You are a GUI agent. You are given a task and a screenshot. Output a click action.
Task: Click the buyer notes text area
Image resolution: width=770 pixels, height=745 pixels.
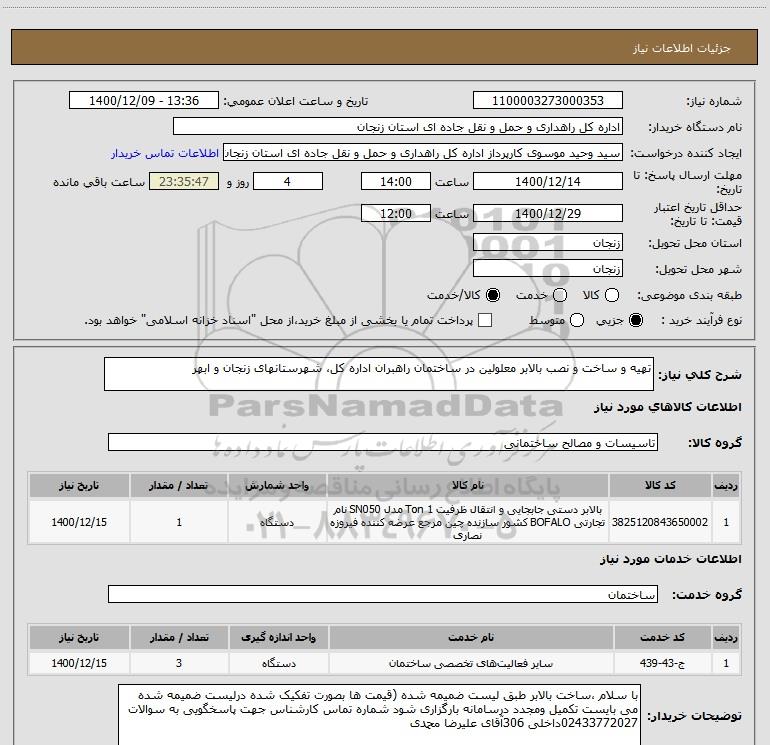(x=379, y=716)
